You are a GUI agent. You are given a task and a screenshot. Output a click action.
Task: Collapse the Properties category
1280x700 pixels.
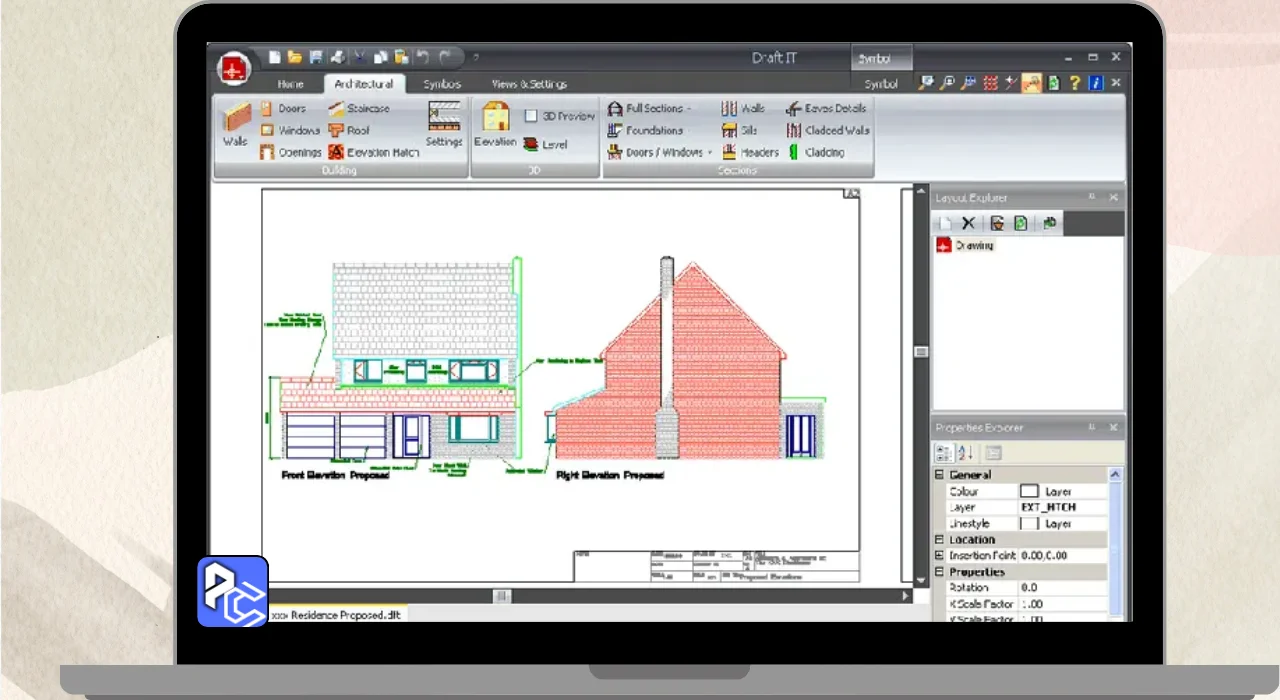(939, 572)
